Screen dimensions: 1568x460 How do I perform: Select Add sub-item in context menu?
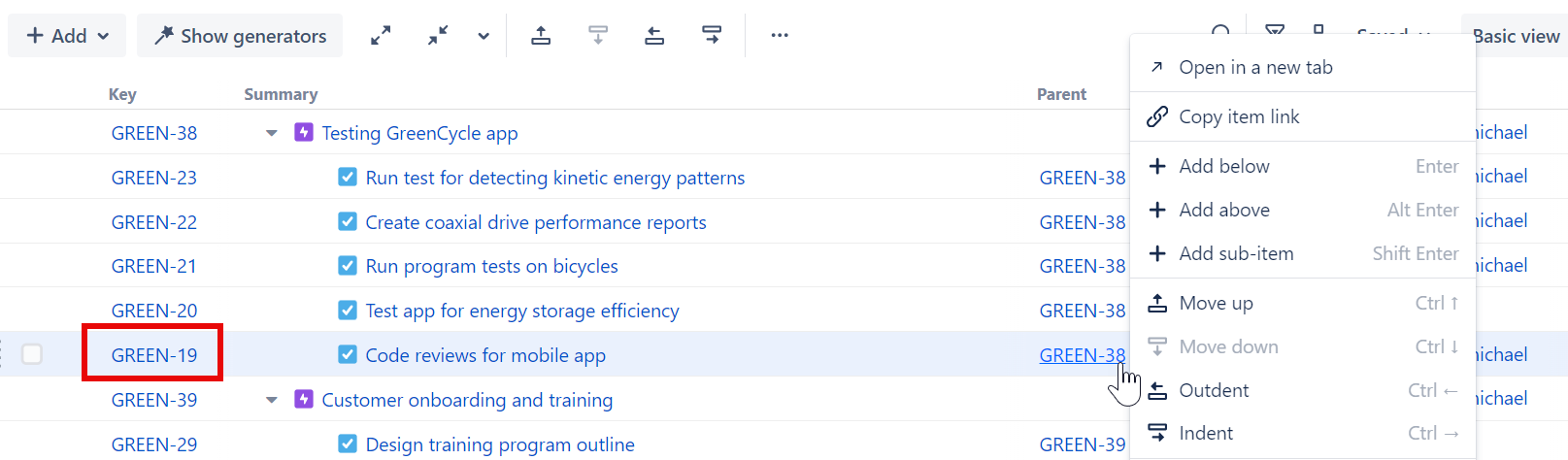click(1235, 253)
